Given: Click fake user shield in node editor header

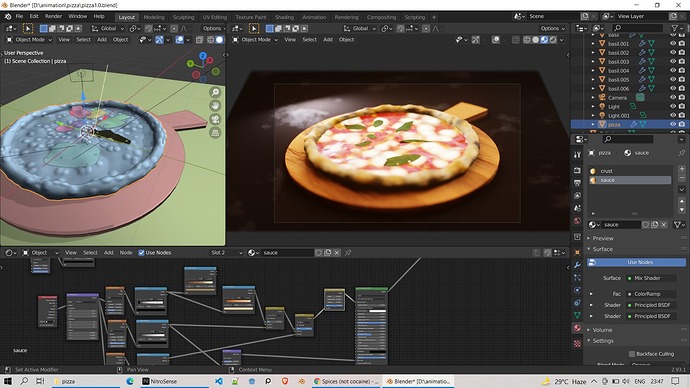Looking at the screenshot, I should click(319, 253).
